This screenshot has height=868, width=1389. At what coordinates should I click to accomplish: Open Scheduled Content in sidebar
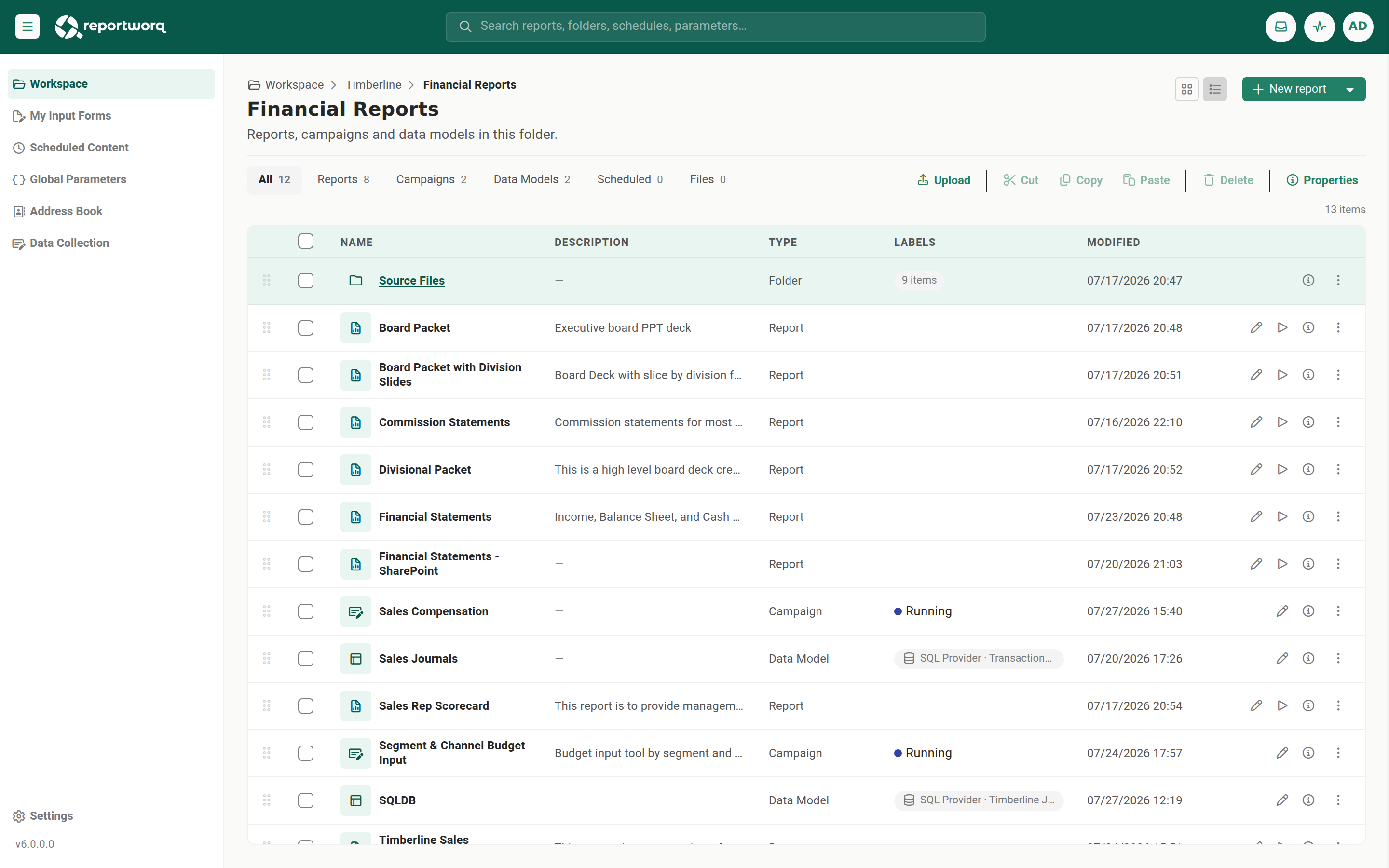(111, 148)
